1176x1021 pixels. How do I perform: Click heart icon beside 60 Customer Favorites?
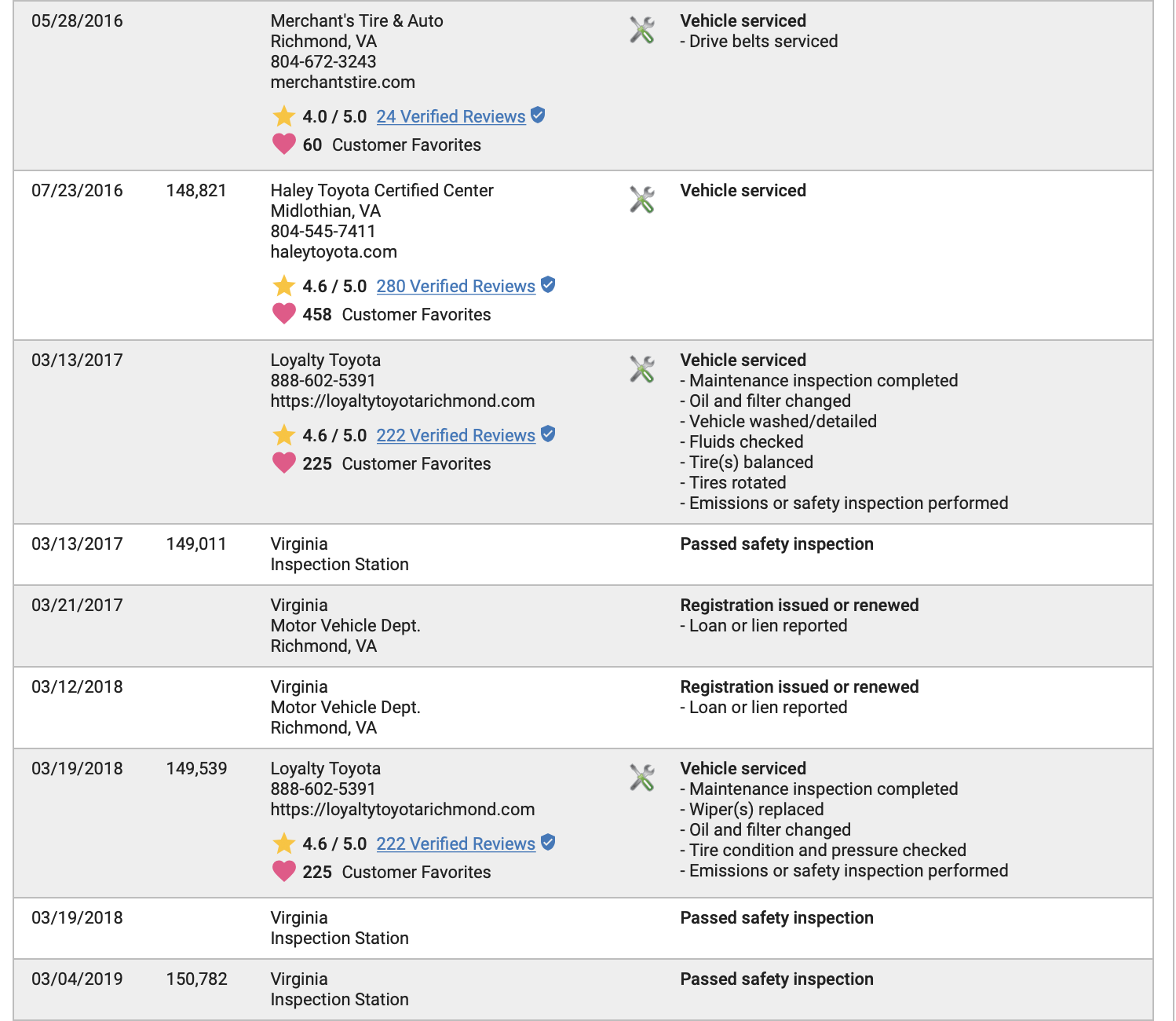point(283,145)
